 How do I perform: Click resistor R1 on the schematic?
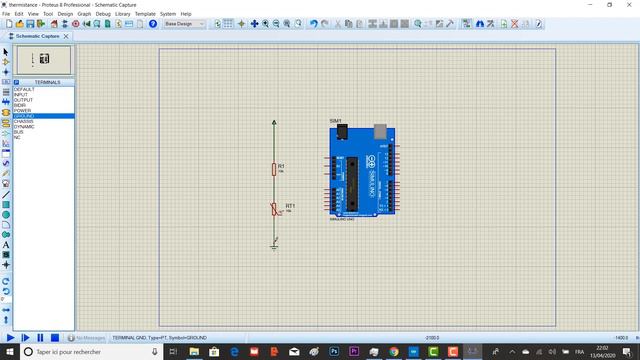(274, 169)
